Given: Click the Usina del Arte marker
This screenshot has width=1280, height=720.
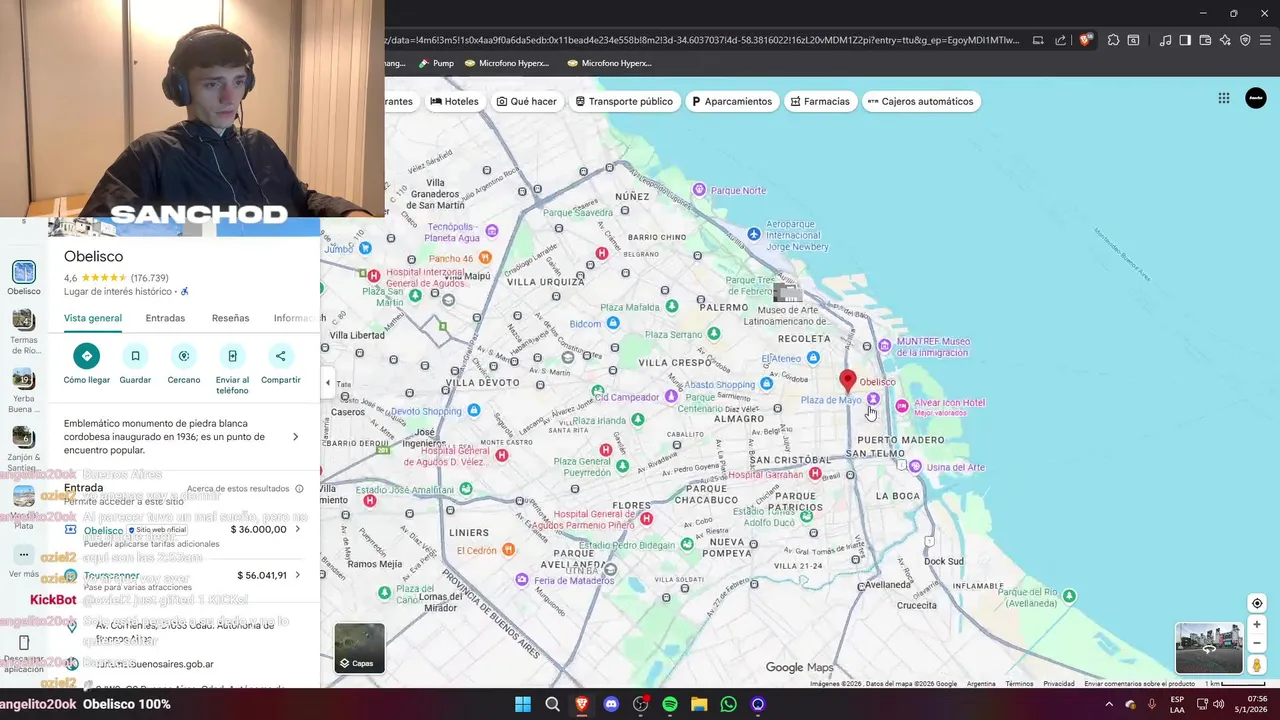Looking at the screenshot, I should point(916,467).
